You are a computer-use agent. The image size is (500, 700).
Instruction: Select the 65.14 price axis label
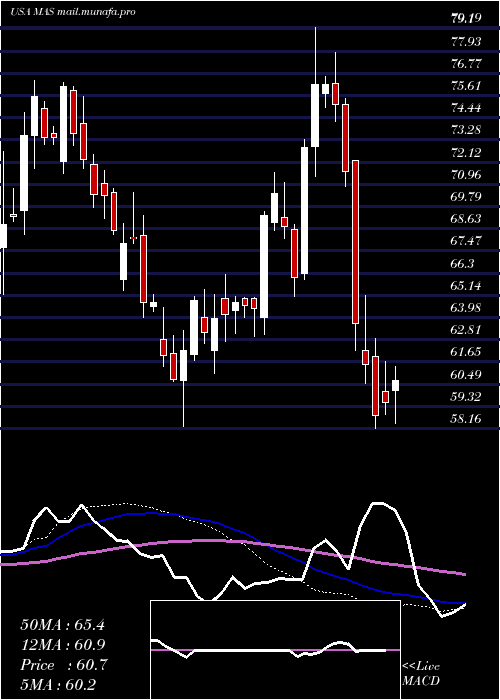(x=466, y=285)
